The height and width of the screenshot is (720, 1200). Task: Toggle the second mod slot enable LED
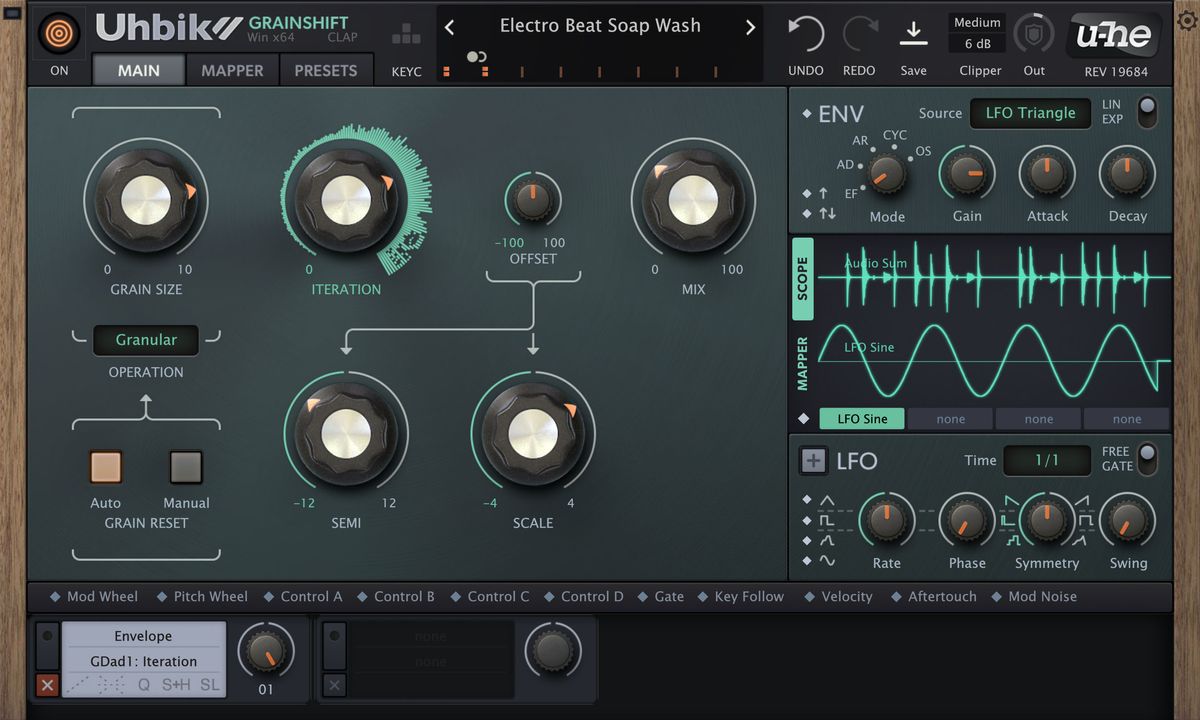335,636
